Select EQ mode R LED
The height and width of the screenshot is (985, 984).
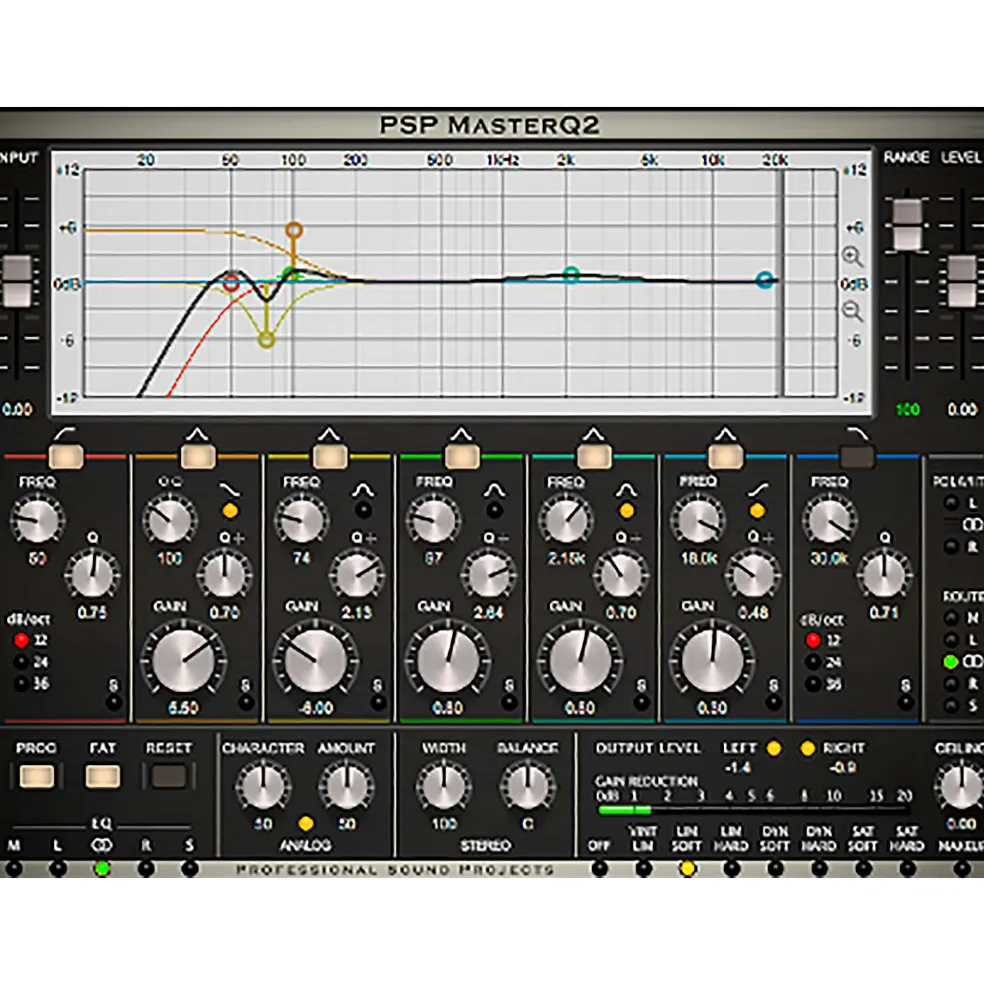146,869
